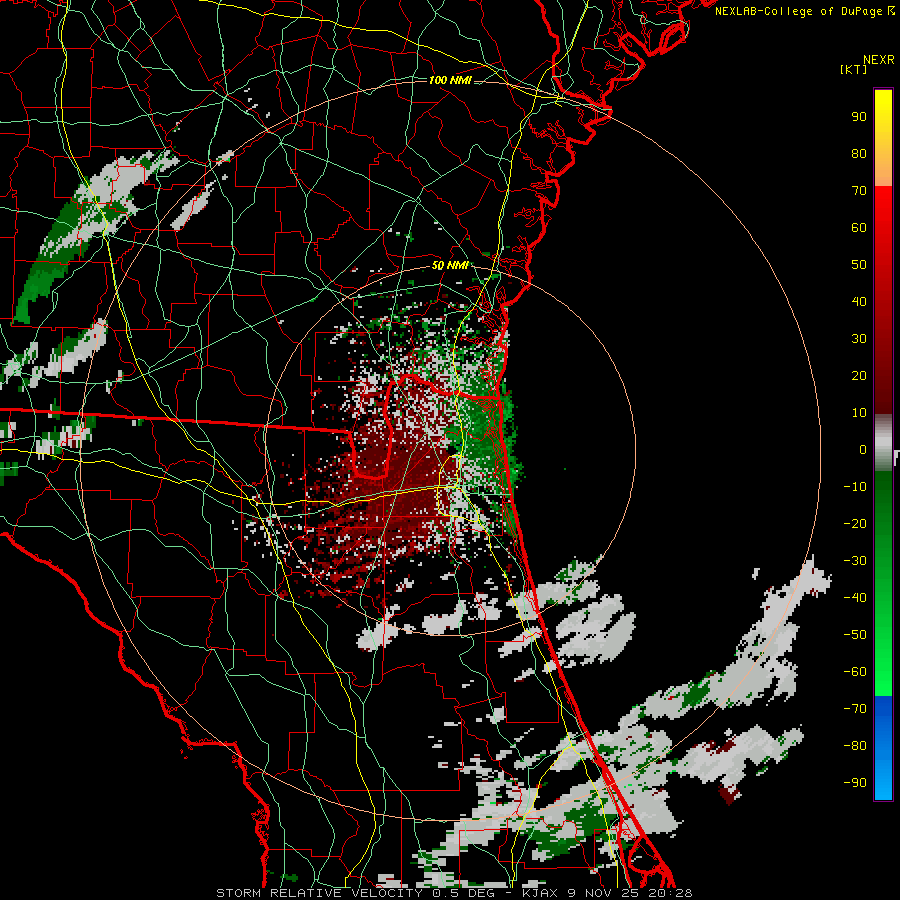
Task: Click the -70 value on the velocity scale
Action: point(855,709)
